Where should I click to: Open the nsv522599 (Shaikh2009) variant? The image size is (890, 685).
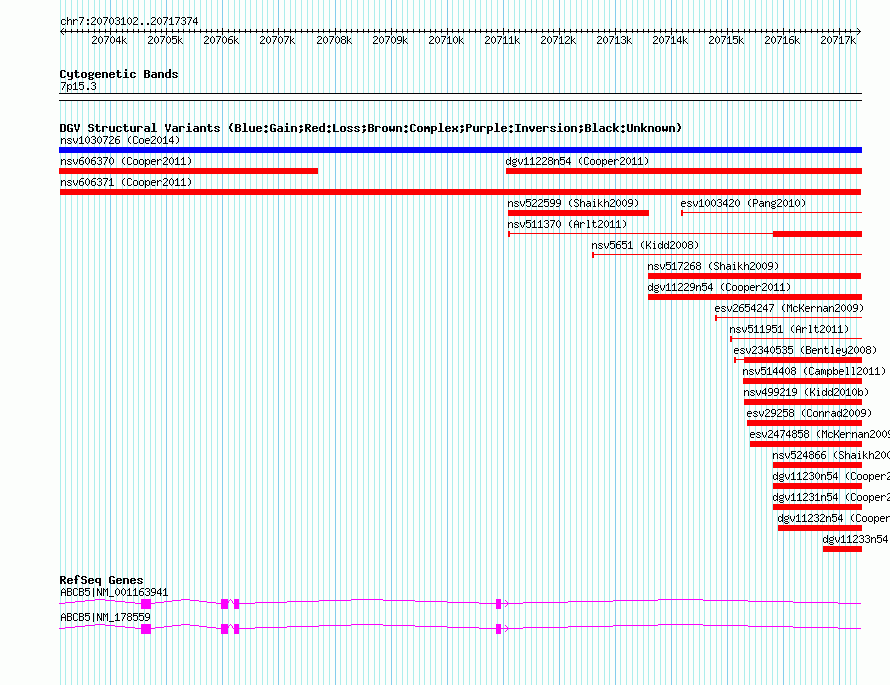click(x=573, y=203)
